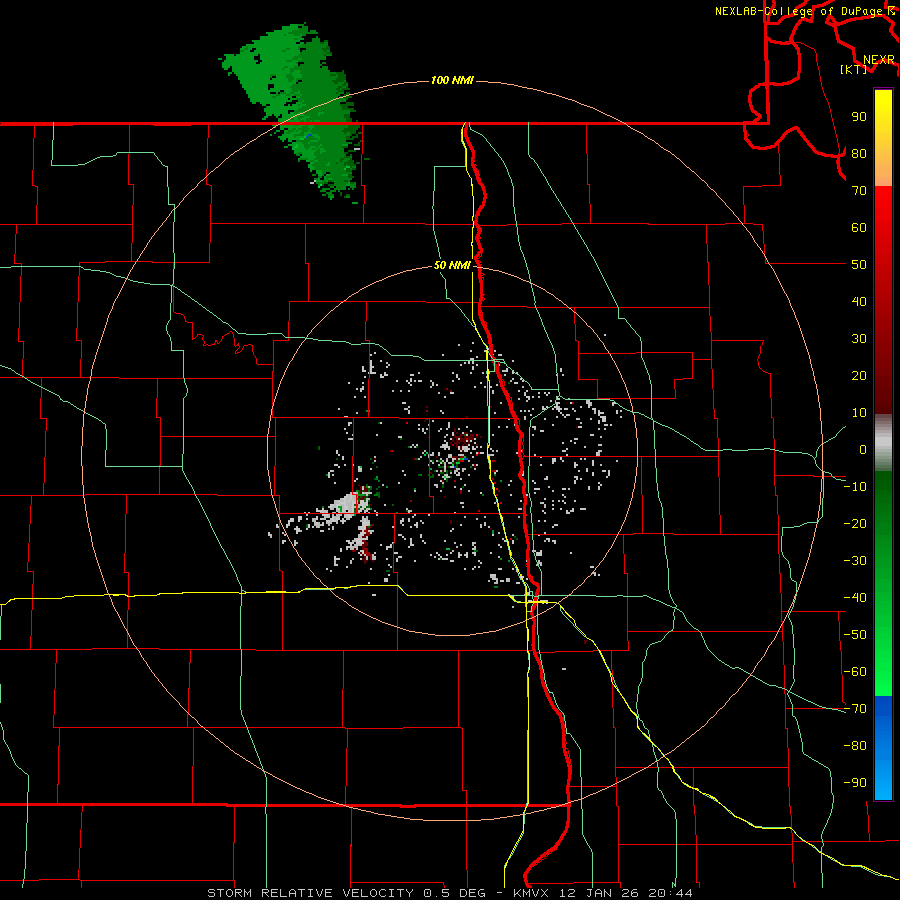Click the gray zero-velocity segment of color bar

883,443
